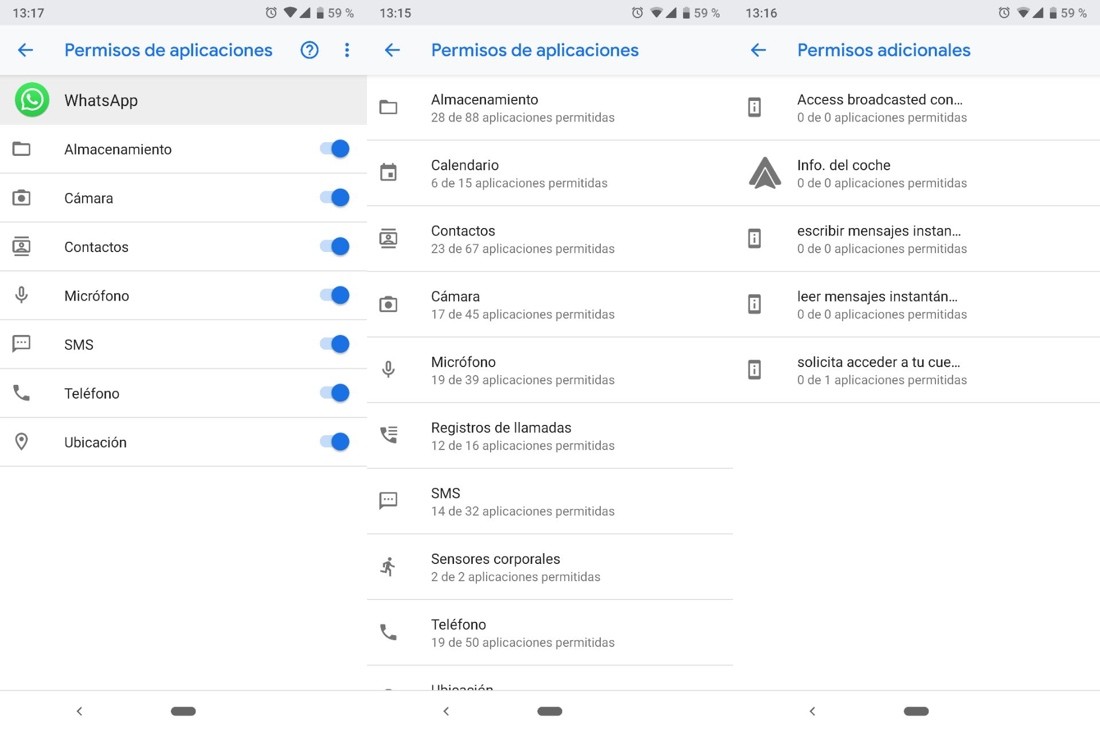Image resolution: width=1100 pixels, height=733 pixels.
Task: Tap phone icon next to 19 de 50
Action: [x=388, y=632]
